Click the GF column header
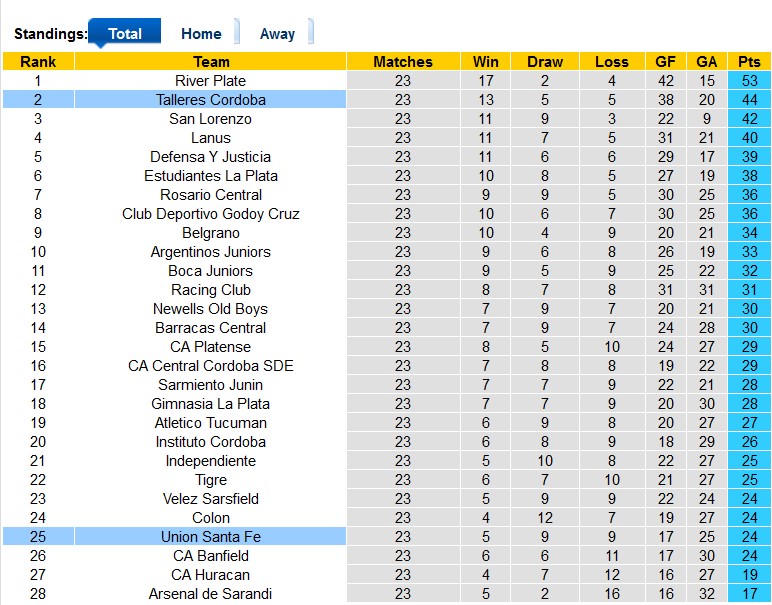Viewport: 772px width, 605px height. (665, 62)
